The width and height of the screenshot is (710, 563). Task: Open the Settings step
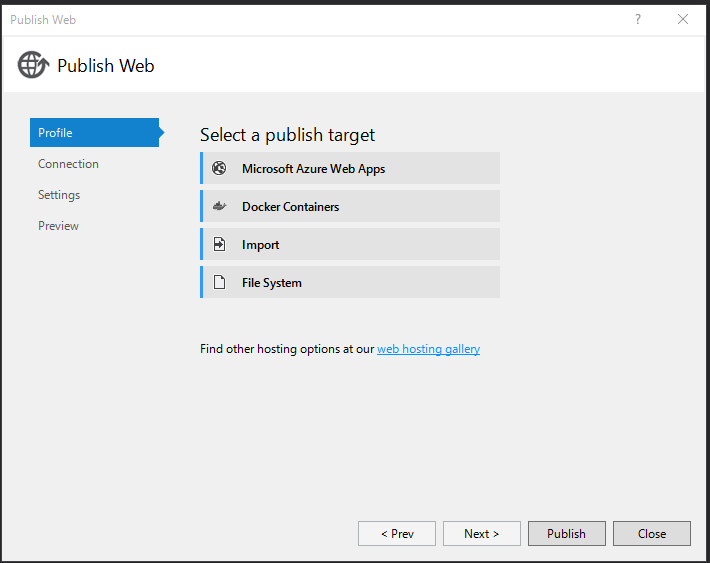point(59,195)
